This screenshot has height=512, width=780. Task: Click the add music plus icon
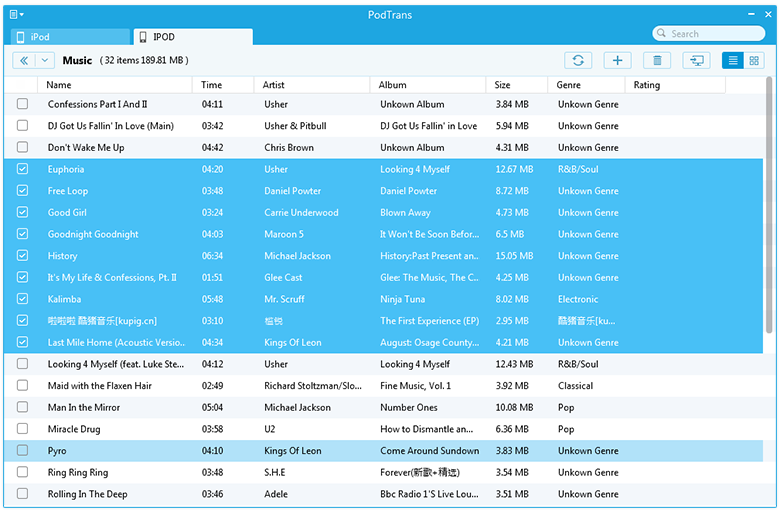coord(617,60)
